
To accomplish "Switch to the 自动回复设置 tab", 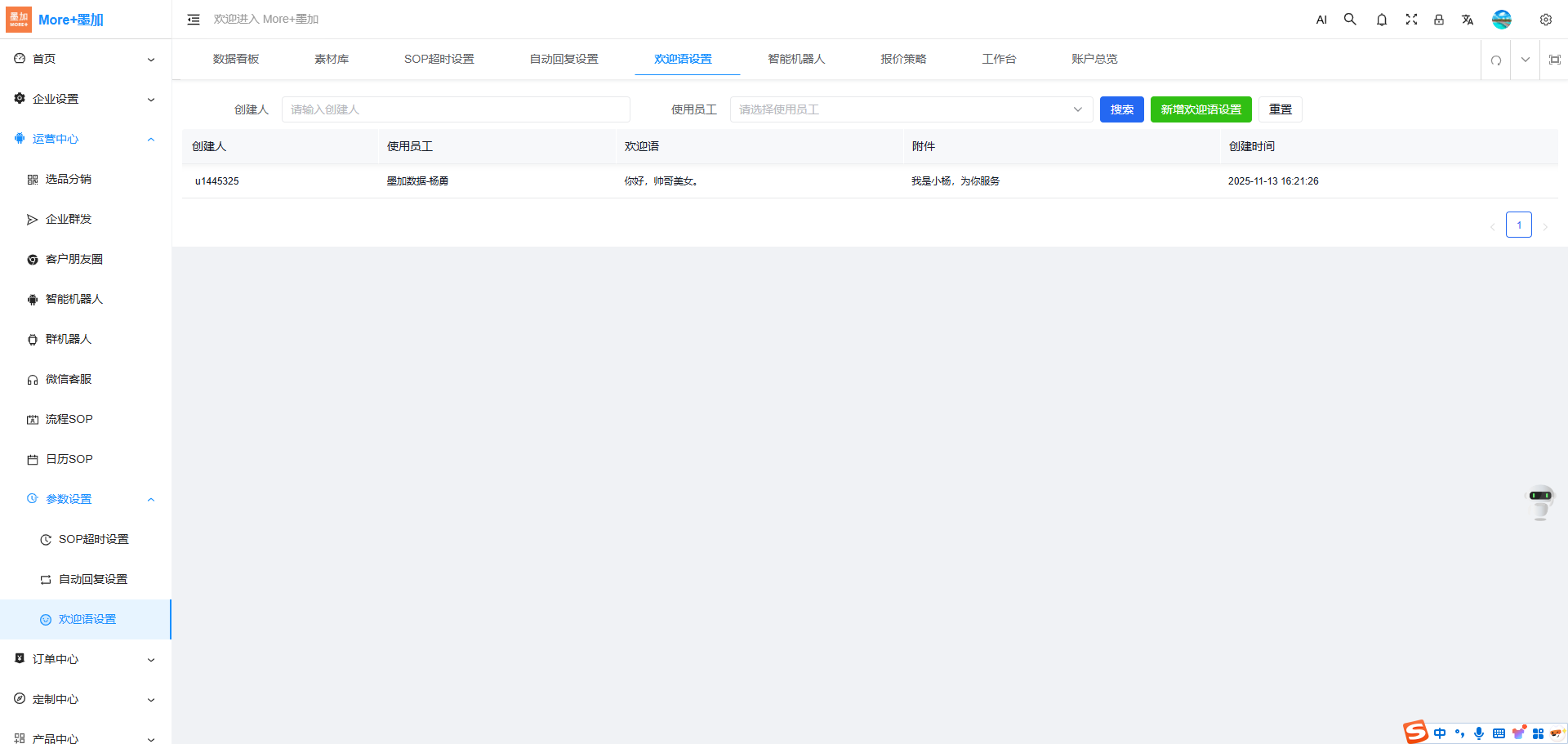I will pyautogui.click(x=563, y=59).
